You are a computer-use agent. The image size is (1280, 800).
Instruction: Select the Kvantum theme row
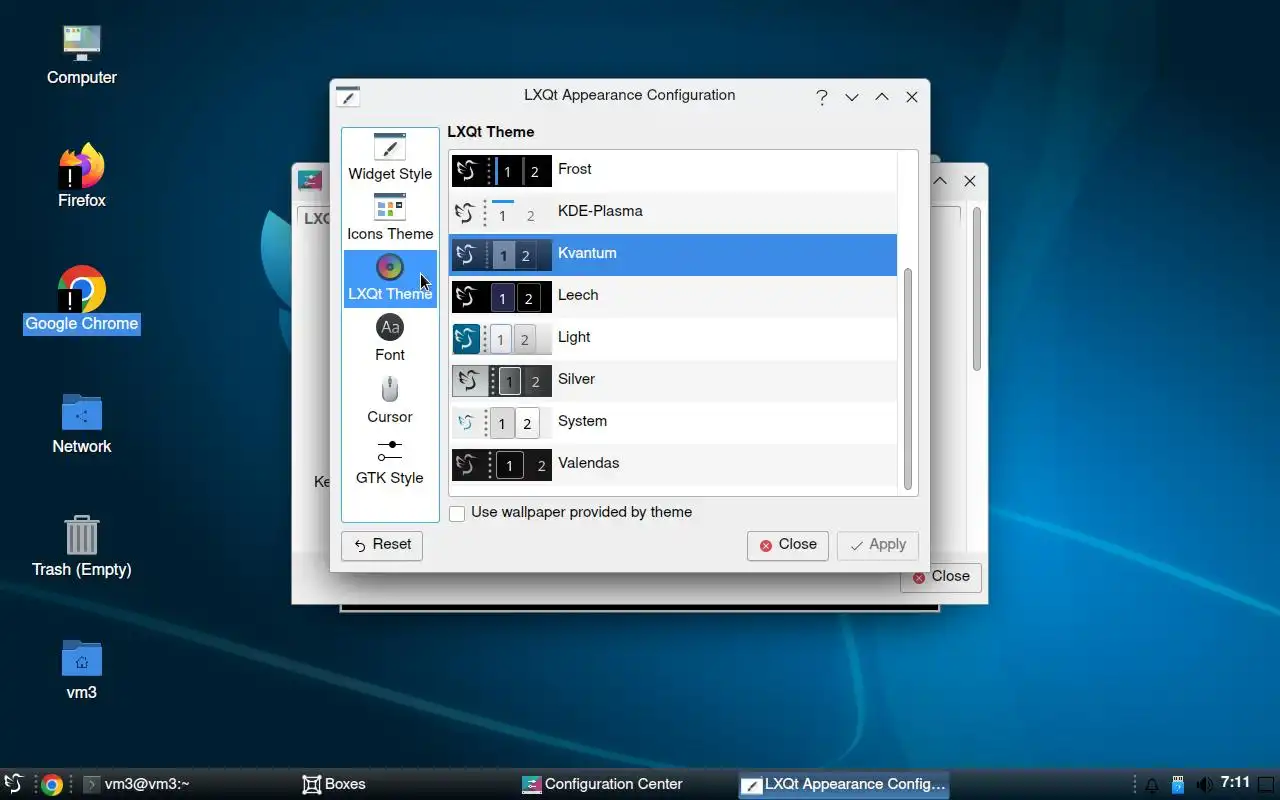click(673, 254)
